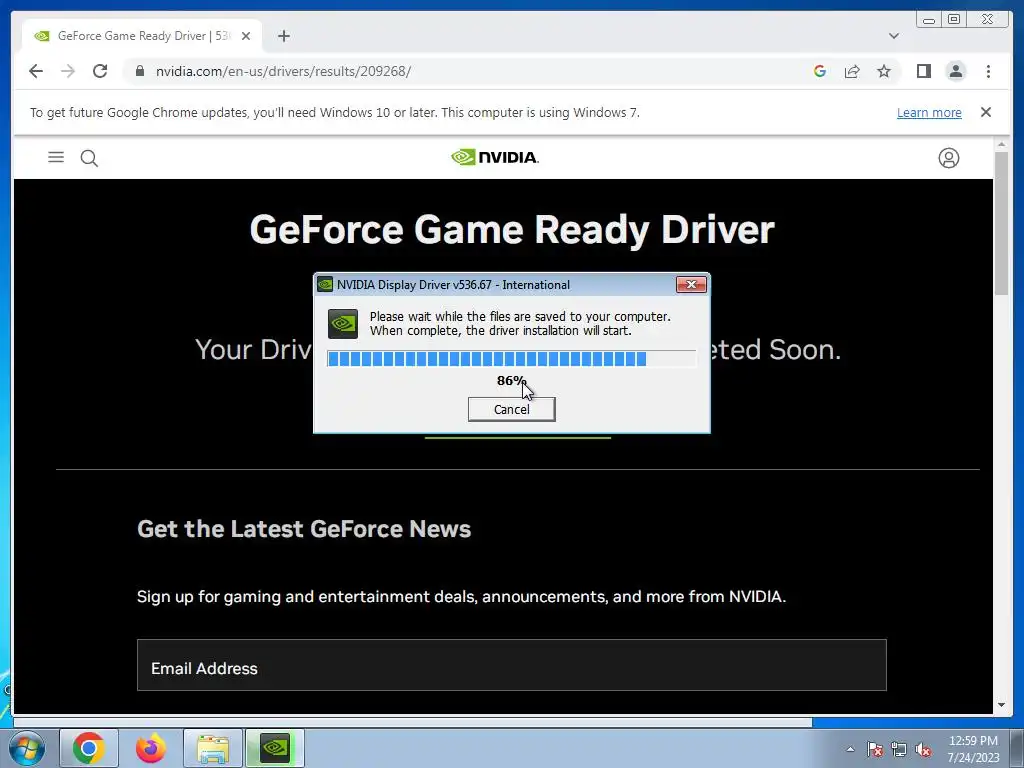This screenshot has height=768, width=1024.
Task: Click the 86% progress text
Action: (511, 381)
